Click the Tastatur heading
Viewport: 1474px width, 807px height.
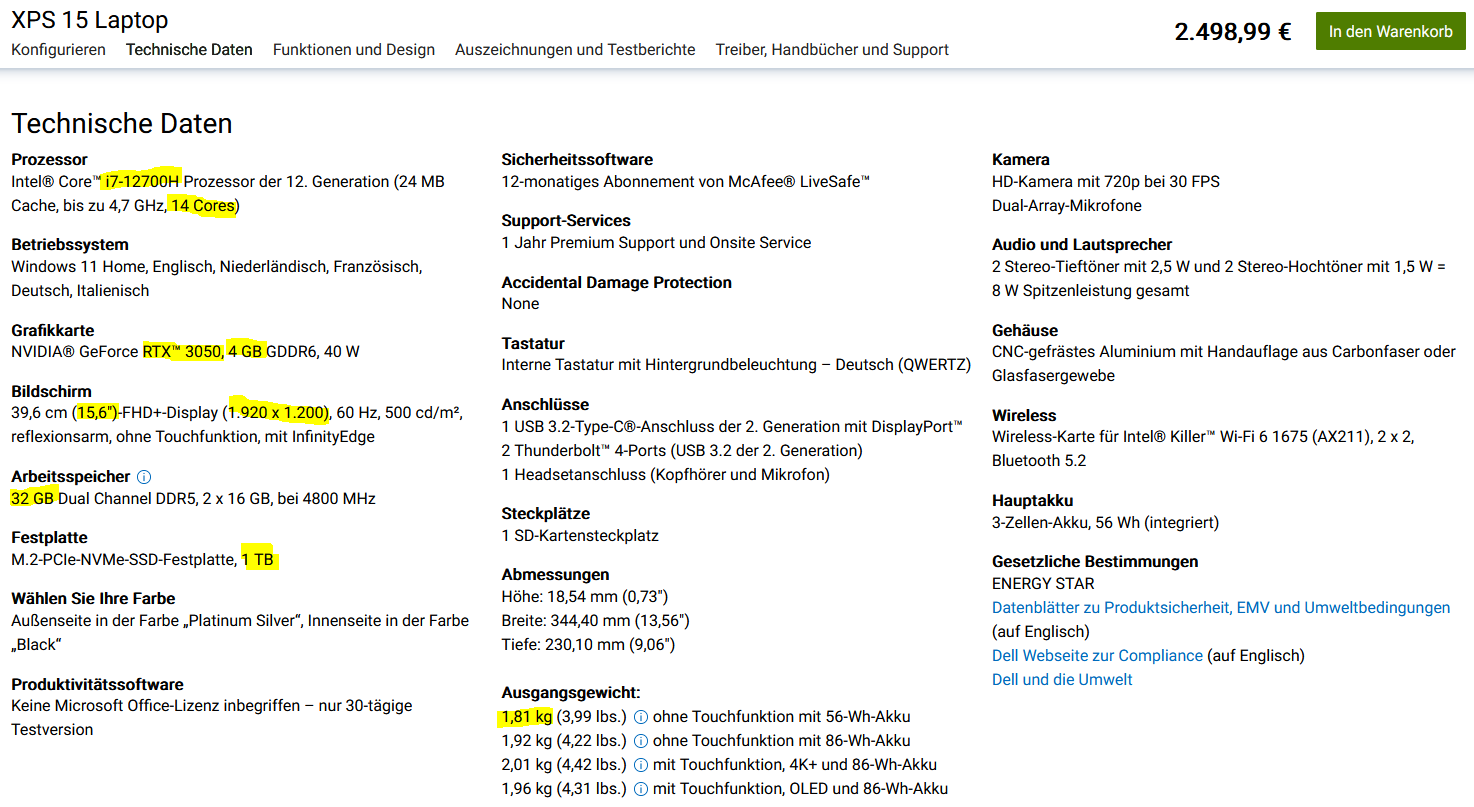coord(533,343)
